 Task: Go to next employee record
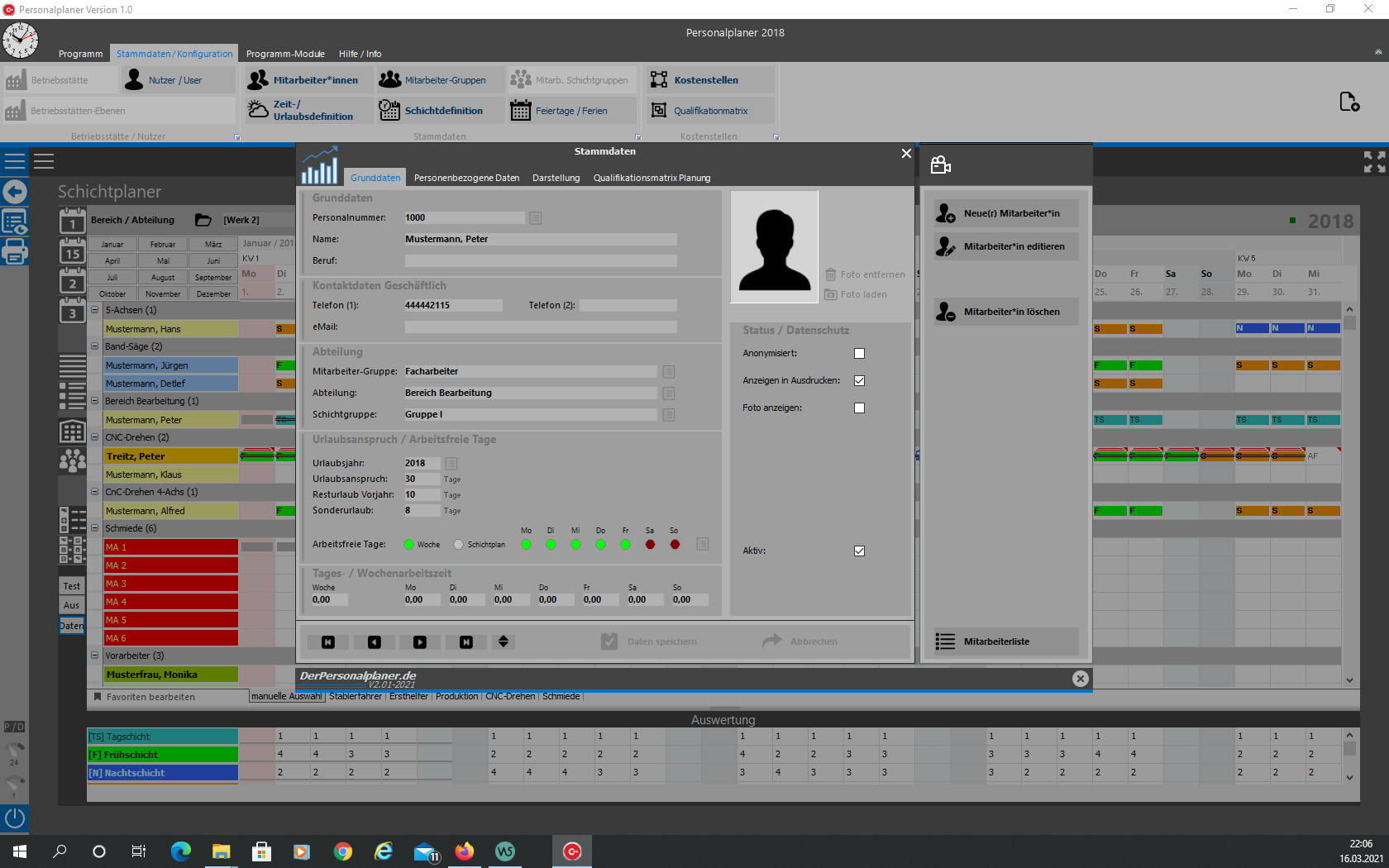pos(420,642)
